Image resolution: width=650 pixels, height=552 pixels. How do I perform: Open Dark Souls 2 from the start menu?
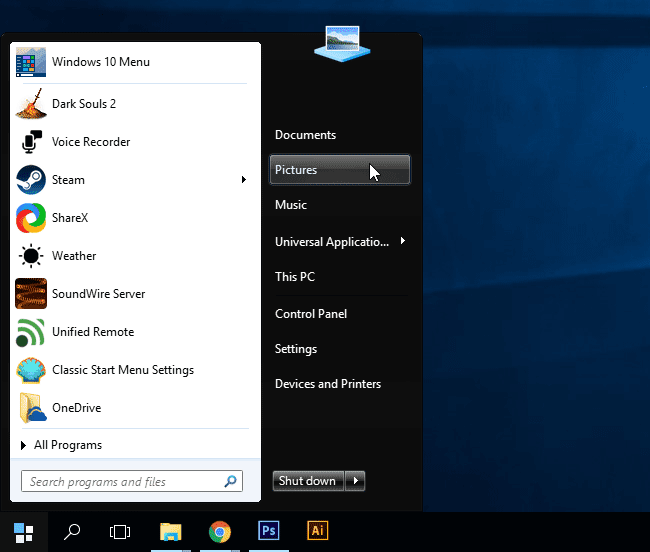(x=84, y=104)
